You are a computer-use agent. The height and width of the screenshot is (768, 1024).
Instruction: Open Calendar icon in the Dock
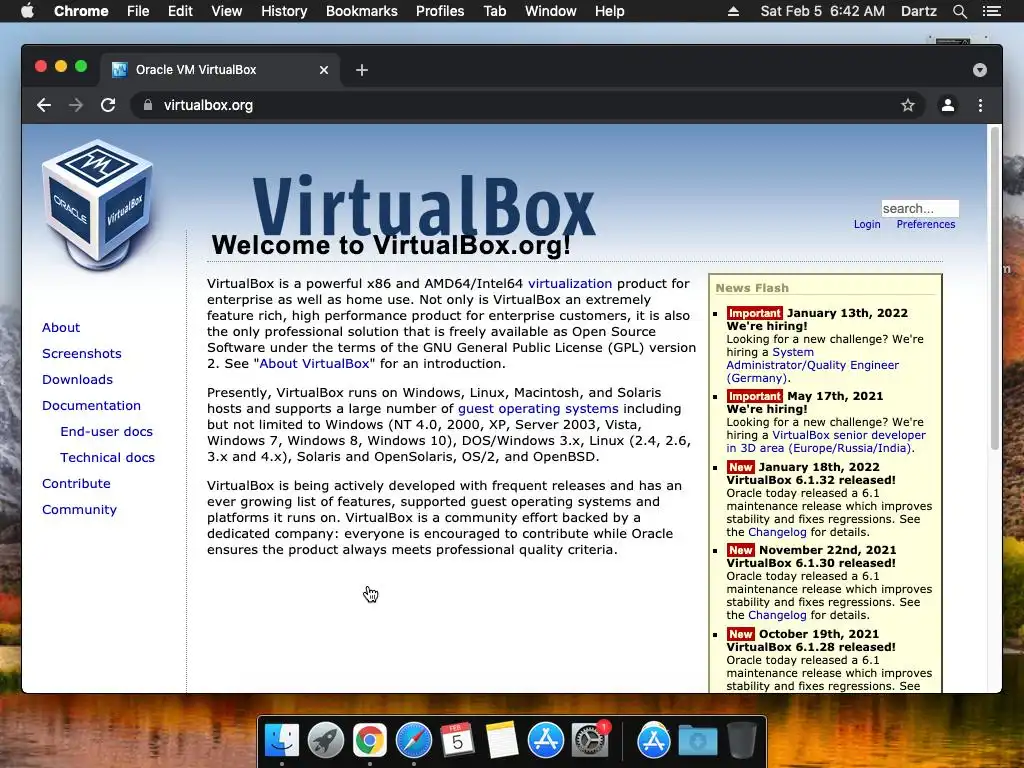coord(457,741)
